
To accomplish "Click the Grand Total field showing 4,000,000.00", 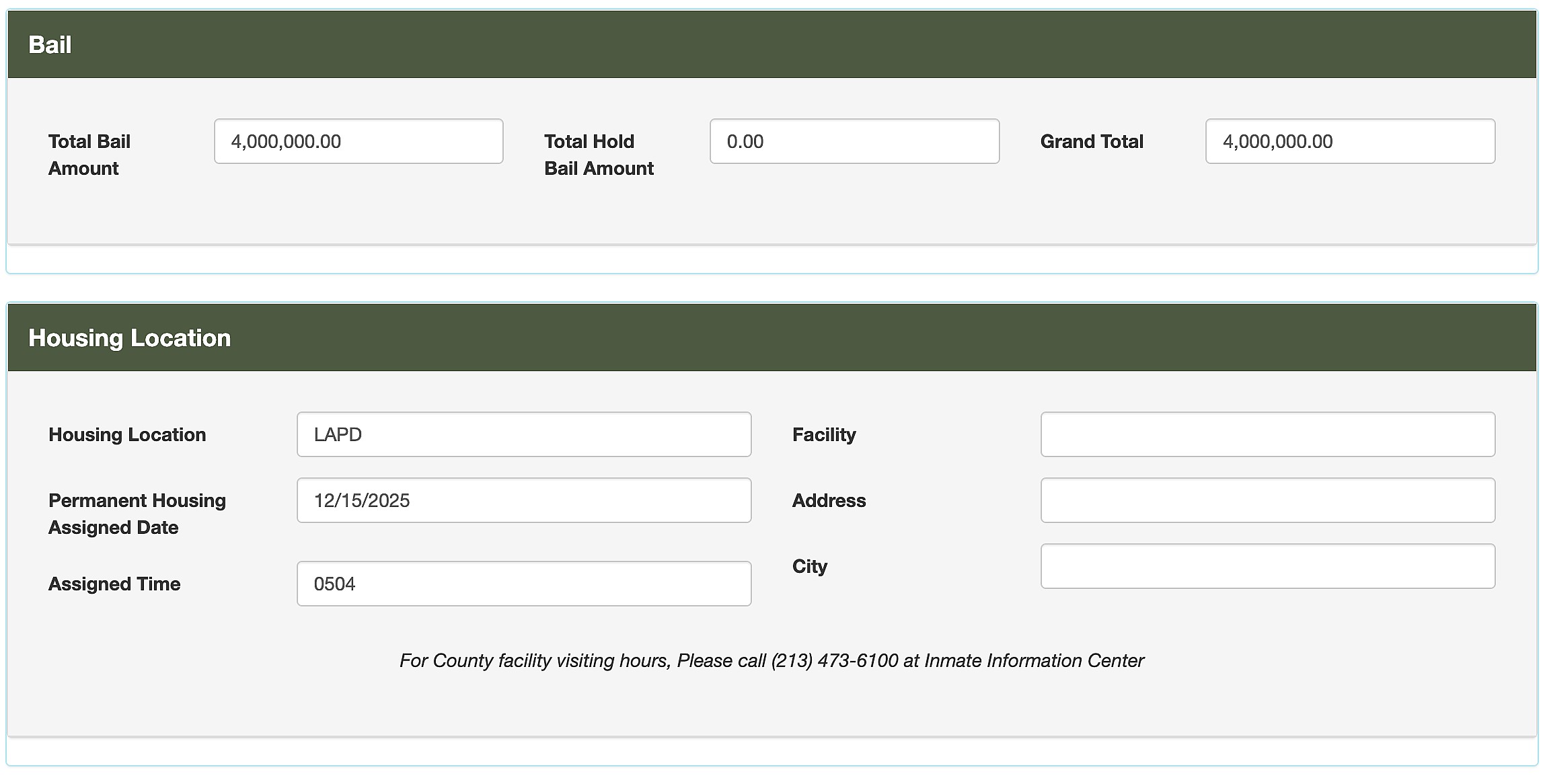I will tap(1349, 141).
